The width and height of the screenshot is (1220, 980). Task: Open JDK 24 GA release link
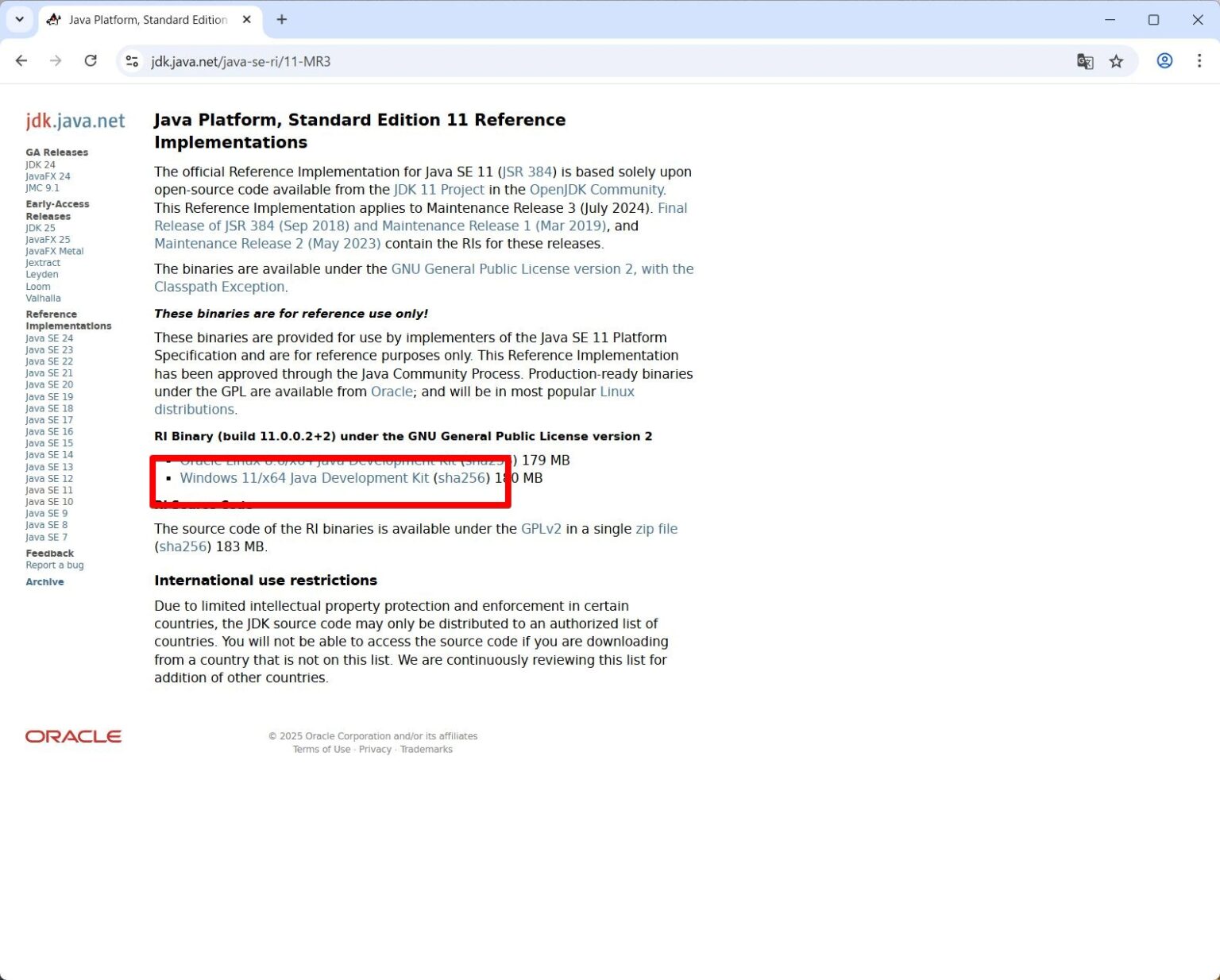coord(41,165)
